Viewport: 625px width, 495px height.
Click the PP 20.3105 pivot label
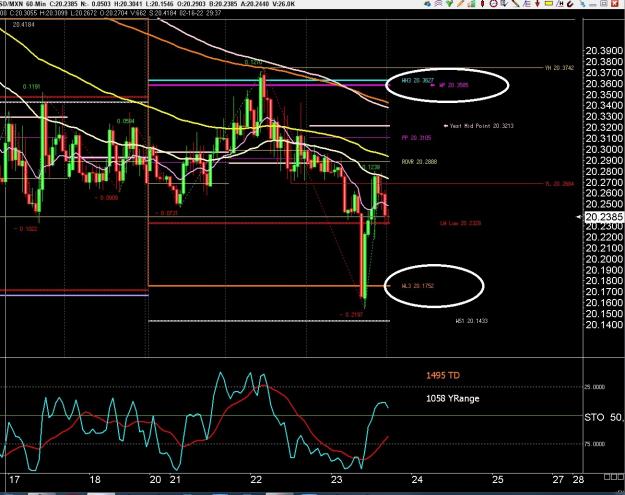(416, 138)
